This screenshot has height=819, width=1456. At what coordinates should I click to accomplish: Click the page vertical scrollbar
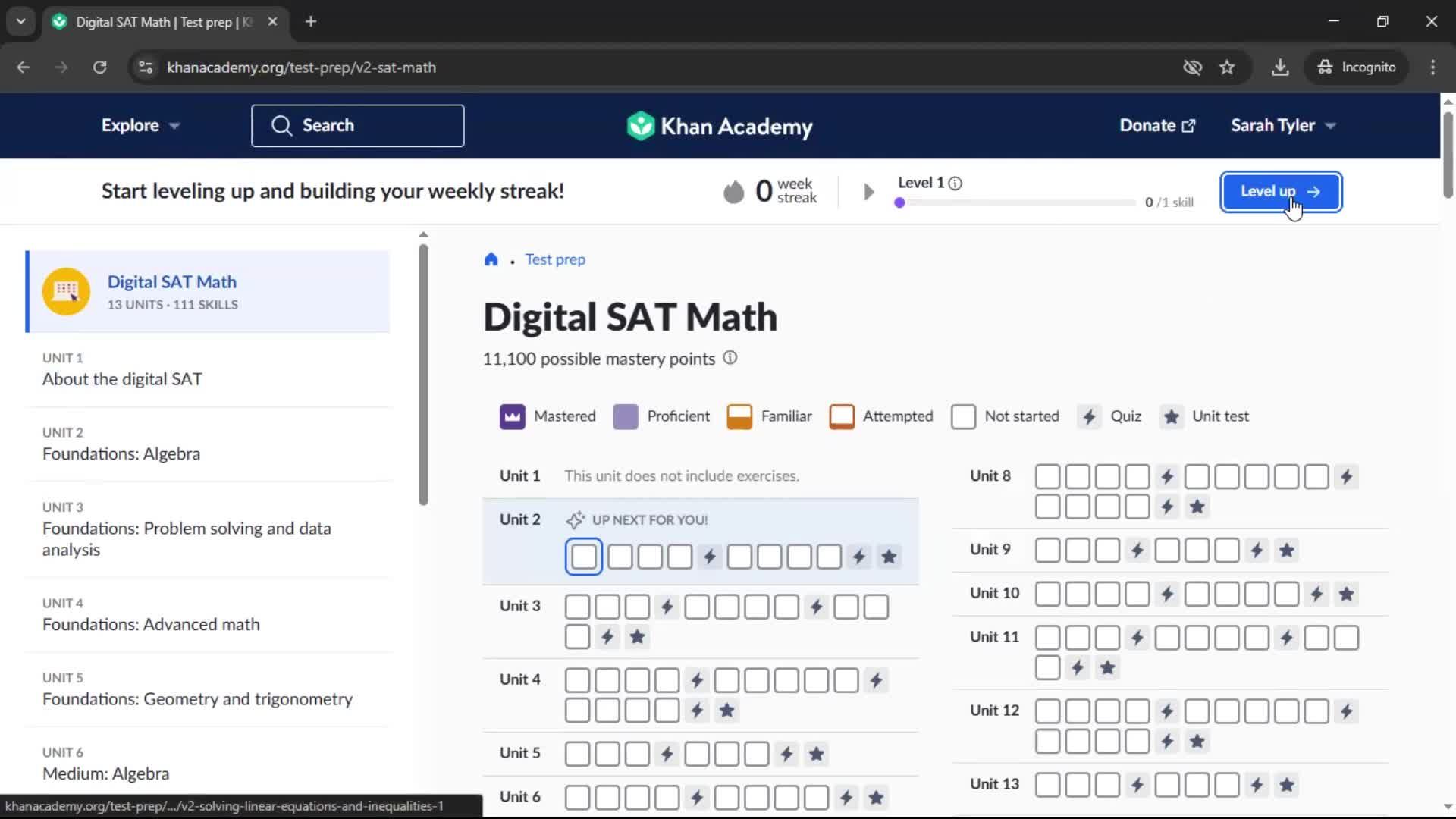(1448, 155)
